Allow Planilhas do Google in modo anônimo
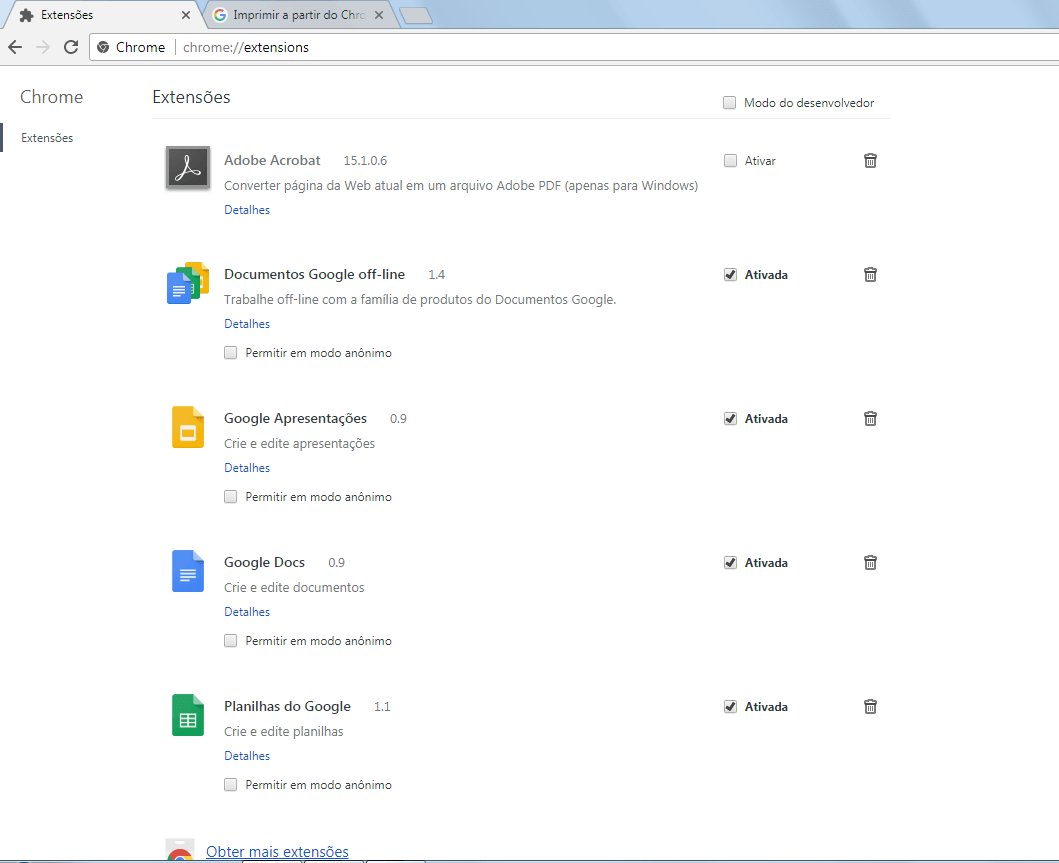Image resolution: width=1059 pixels, height=863 pixels. point(230,785)
